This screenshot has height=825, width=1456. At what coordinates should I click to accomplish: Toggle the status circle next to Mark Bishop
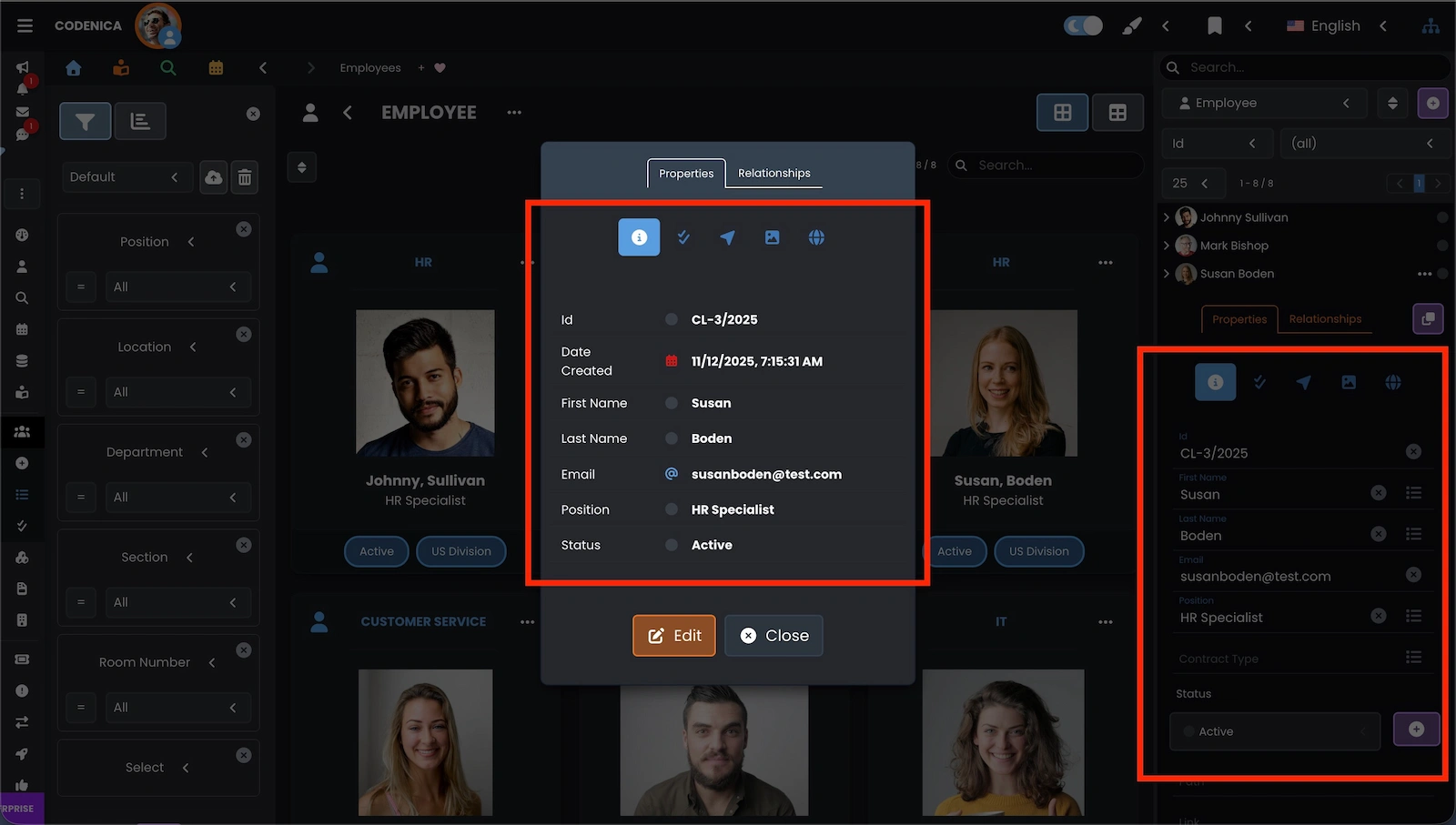pyautogui.click(x=1441, y=246)
